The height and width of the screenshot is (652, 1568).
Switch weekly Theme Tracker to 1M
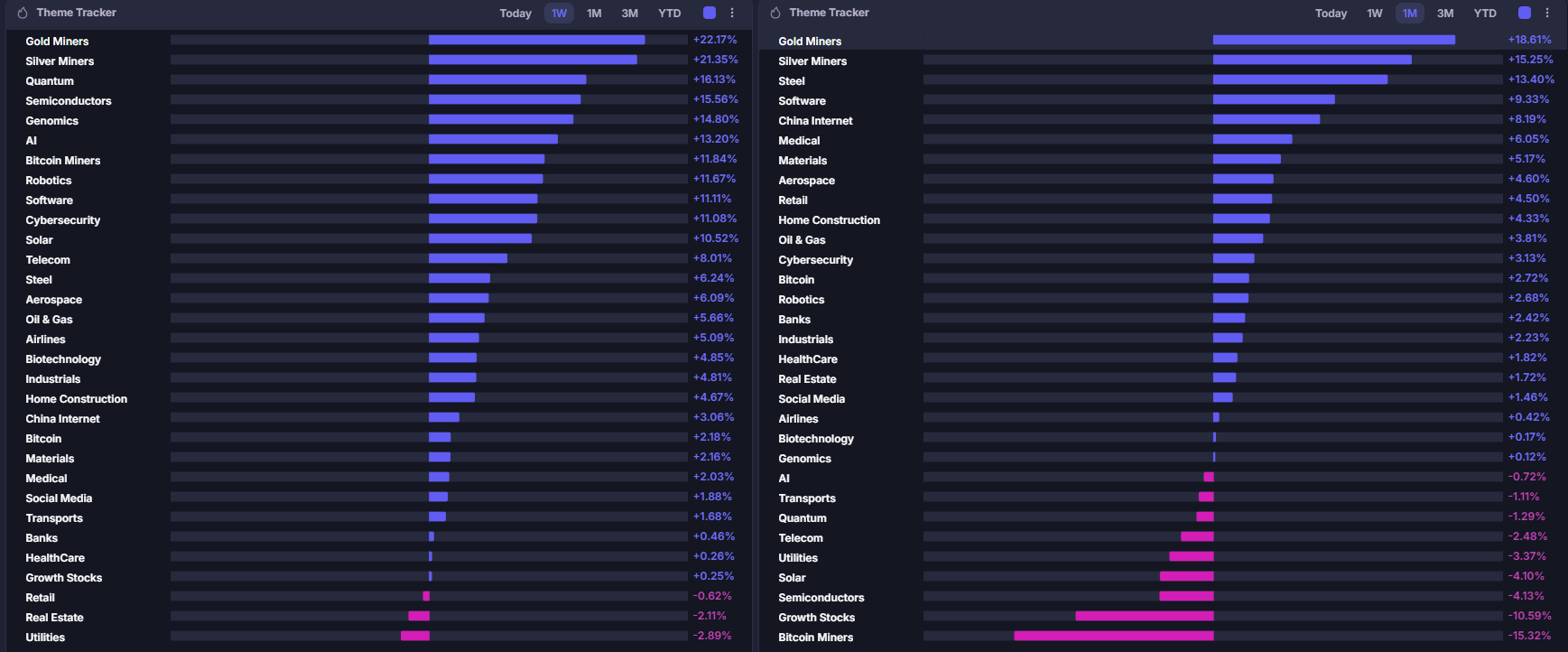tap(594, 14)
